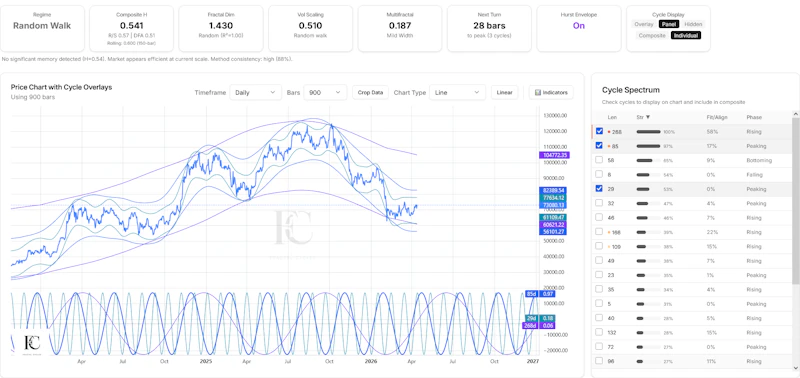Tick the 166 cycle checkbox
This screenshot has height=378, width=800.
click(x=599, y=232)
